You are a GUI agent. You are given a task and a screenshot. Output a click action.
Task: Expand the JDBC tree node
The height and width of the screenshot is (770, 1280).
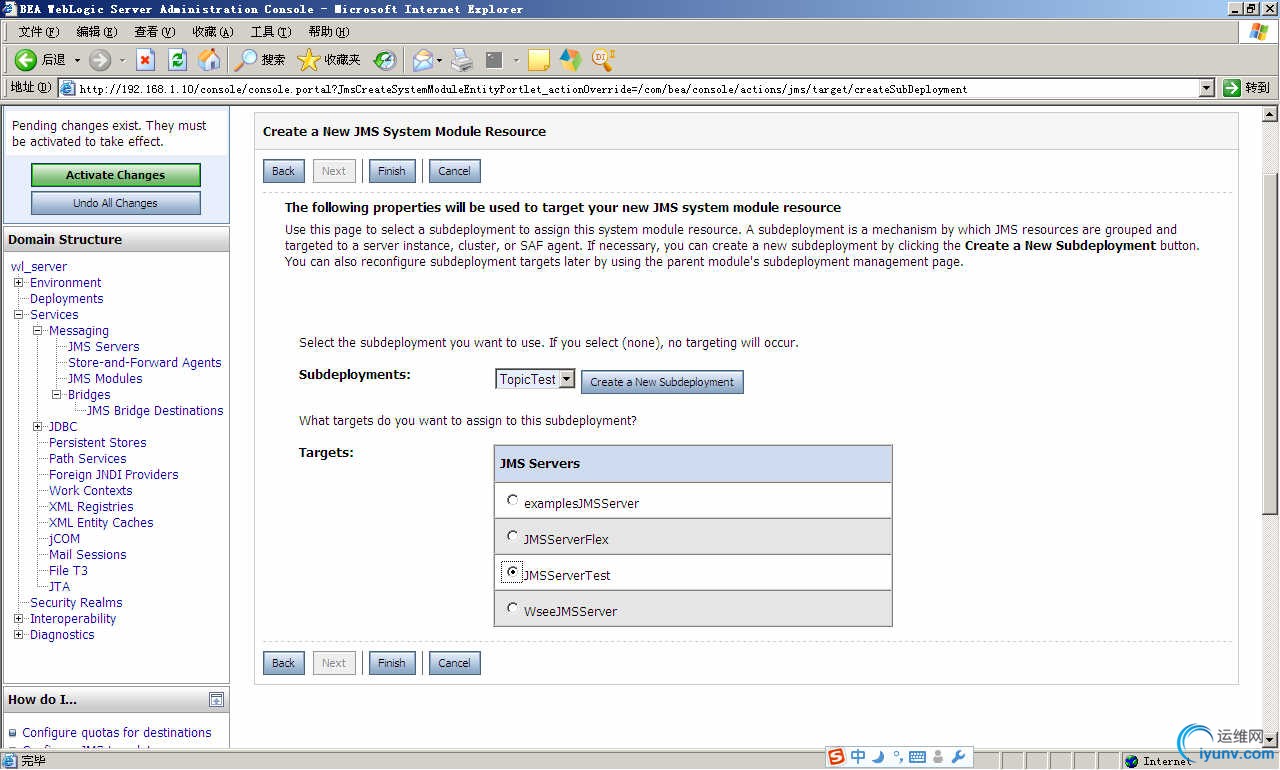tap(38, 427)
